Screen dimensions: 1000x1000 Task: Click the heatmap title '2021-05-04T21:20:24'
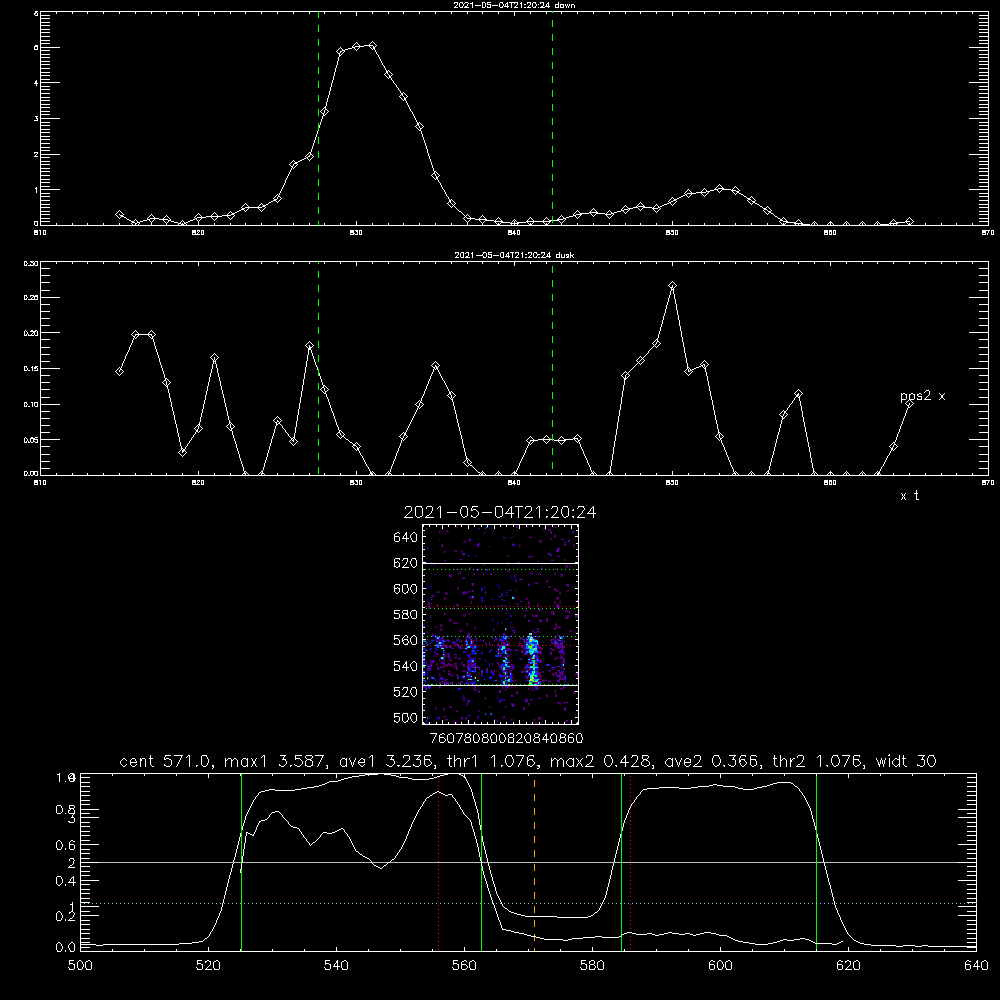click(500, 512)
